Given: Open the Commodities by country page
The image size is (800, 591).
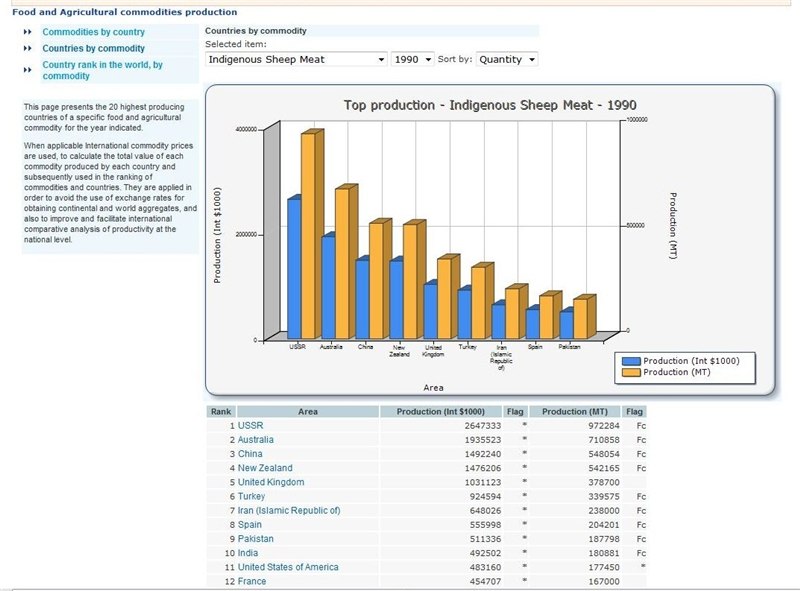Looking at the screenshot, I should 93,32.
